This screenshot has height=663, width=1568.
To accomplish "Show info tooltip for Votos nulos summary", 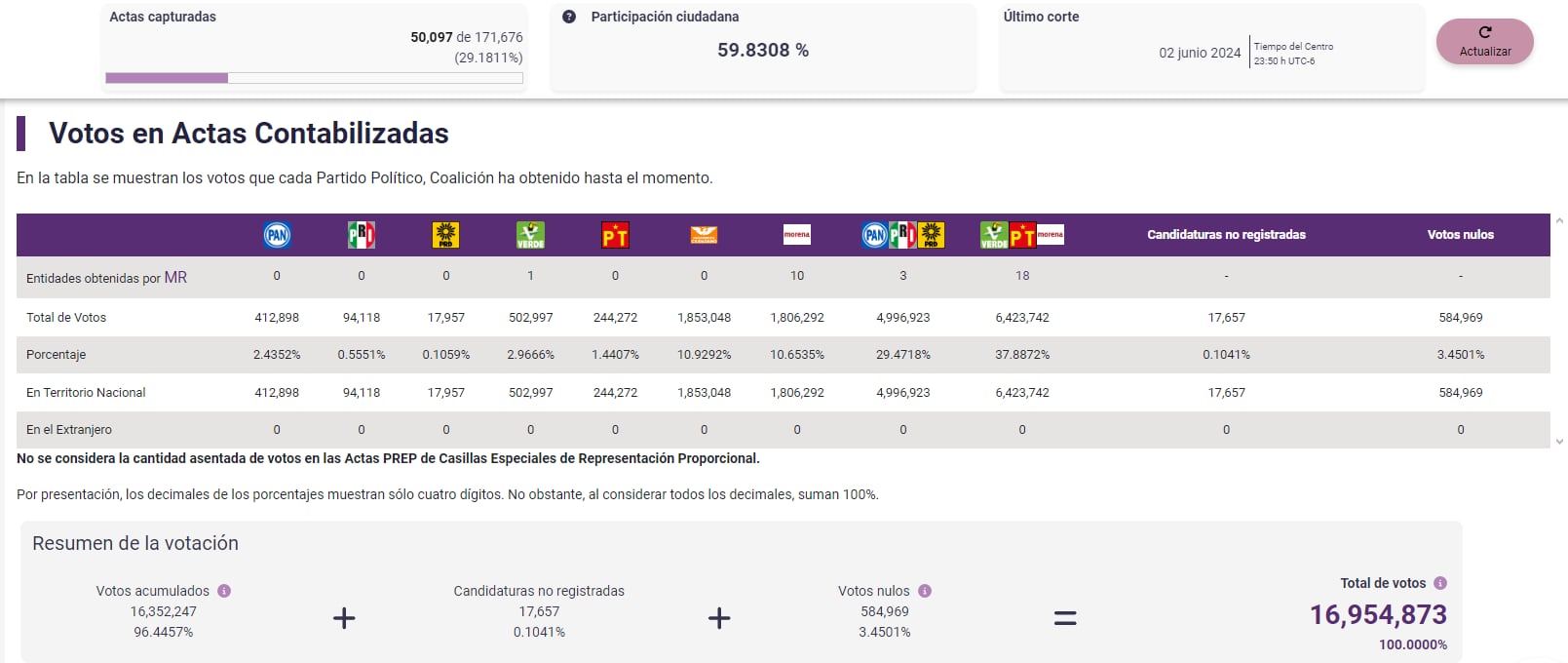I will click(925, 591).
